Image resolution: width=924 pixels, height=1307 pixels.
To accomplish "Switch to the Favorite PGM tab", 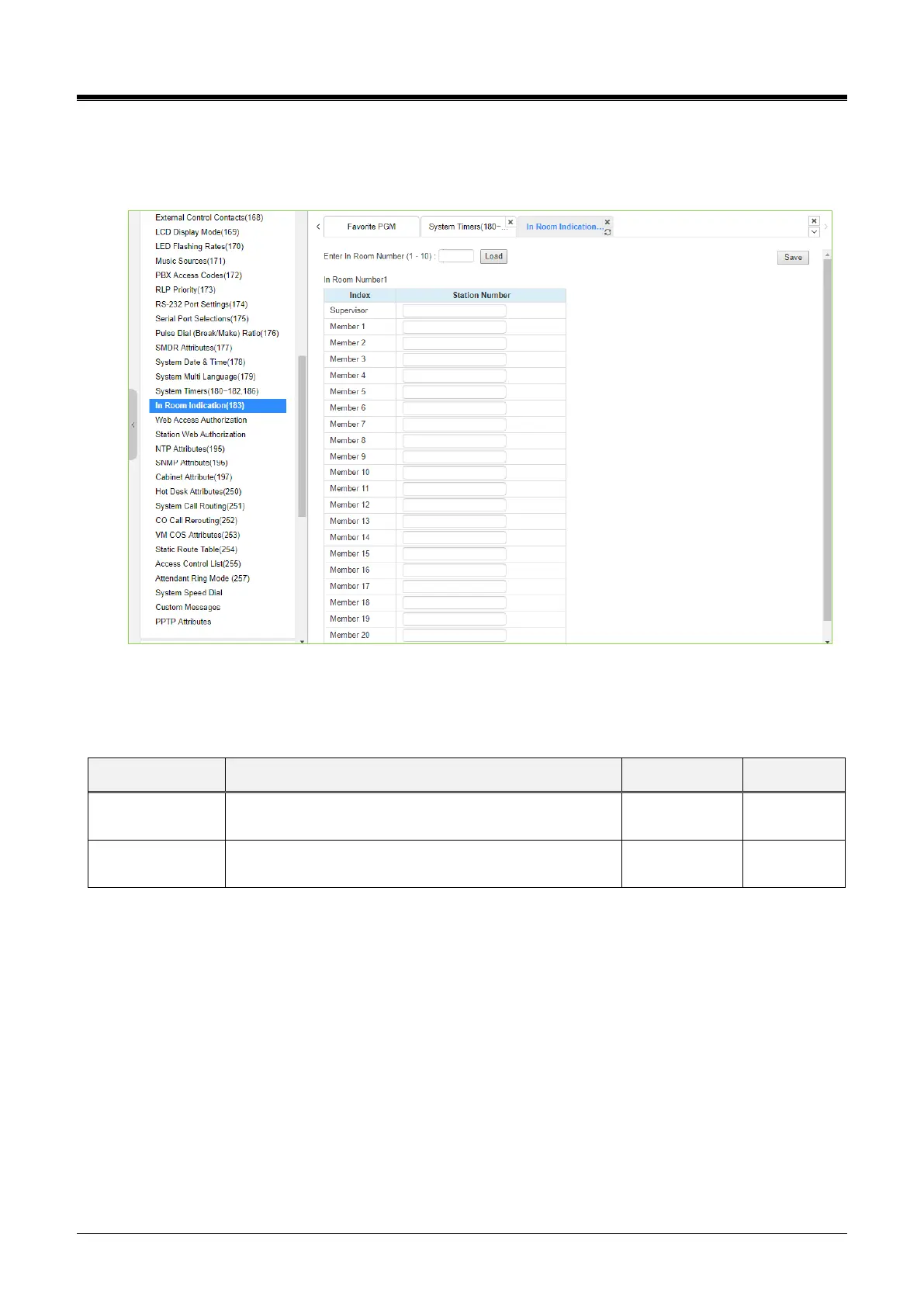I will pyautogui.click(x=372, y=227).
